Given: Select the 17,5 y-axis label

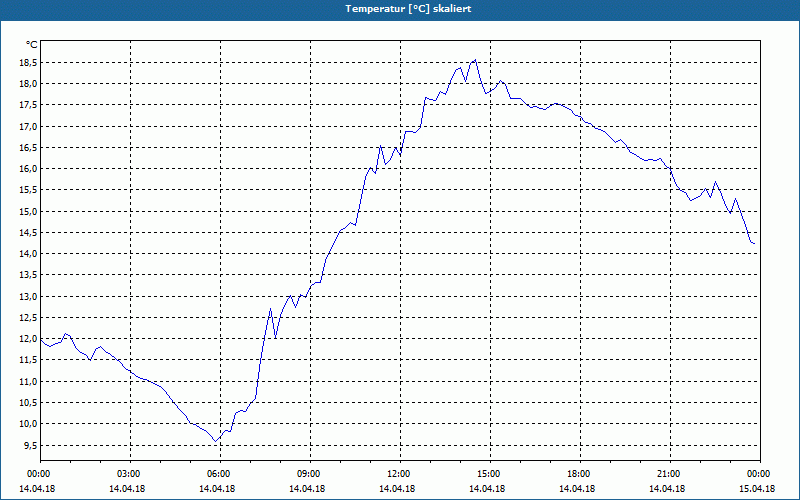Looking at the screenshot, I should click(29, 105).
